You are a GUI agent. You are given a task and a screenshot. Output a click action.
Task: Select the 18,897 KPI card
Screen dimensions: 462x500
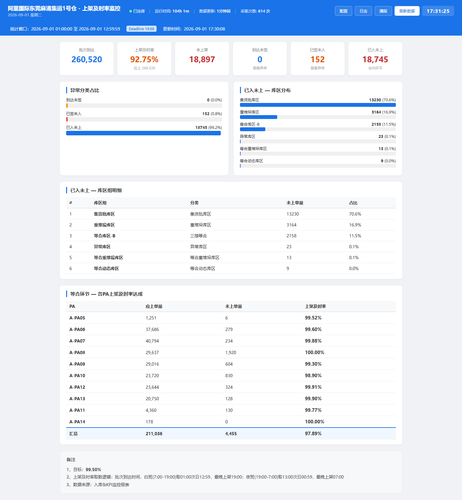[x=202, y=59]
